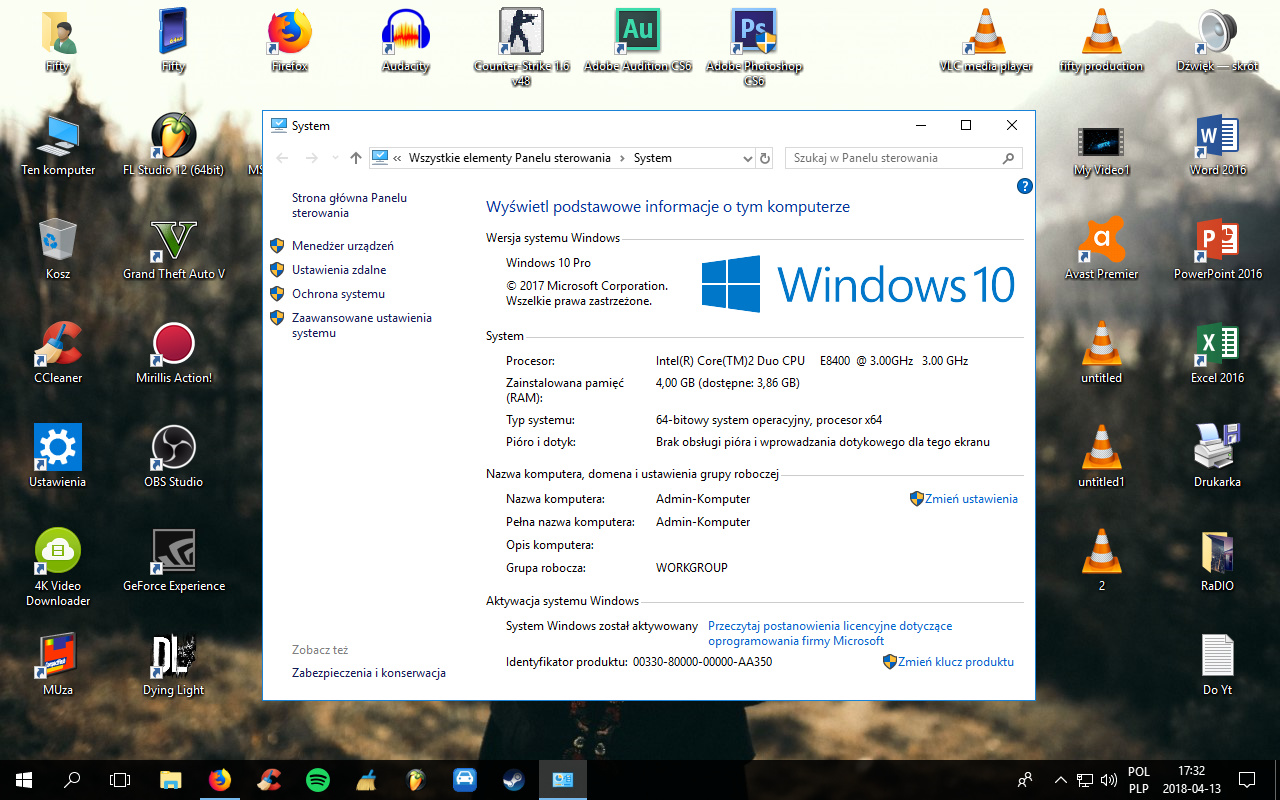Select Counter-Strike 1.6 desktop icon
This screenshot has height=800, width=1280.
click(521, 48)
